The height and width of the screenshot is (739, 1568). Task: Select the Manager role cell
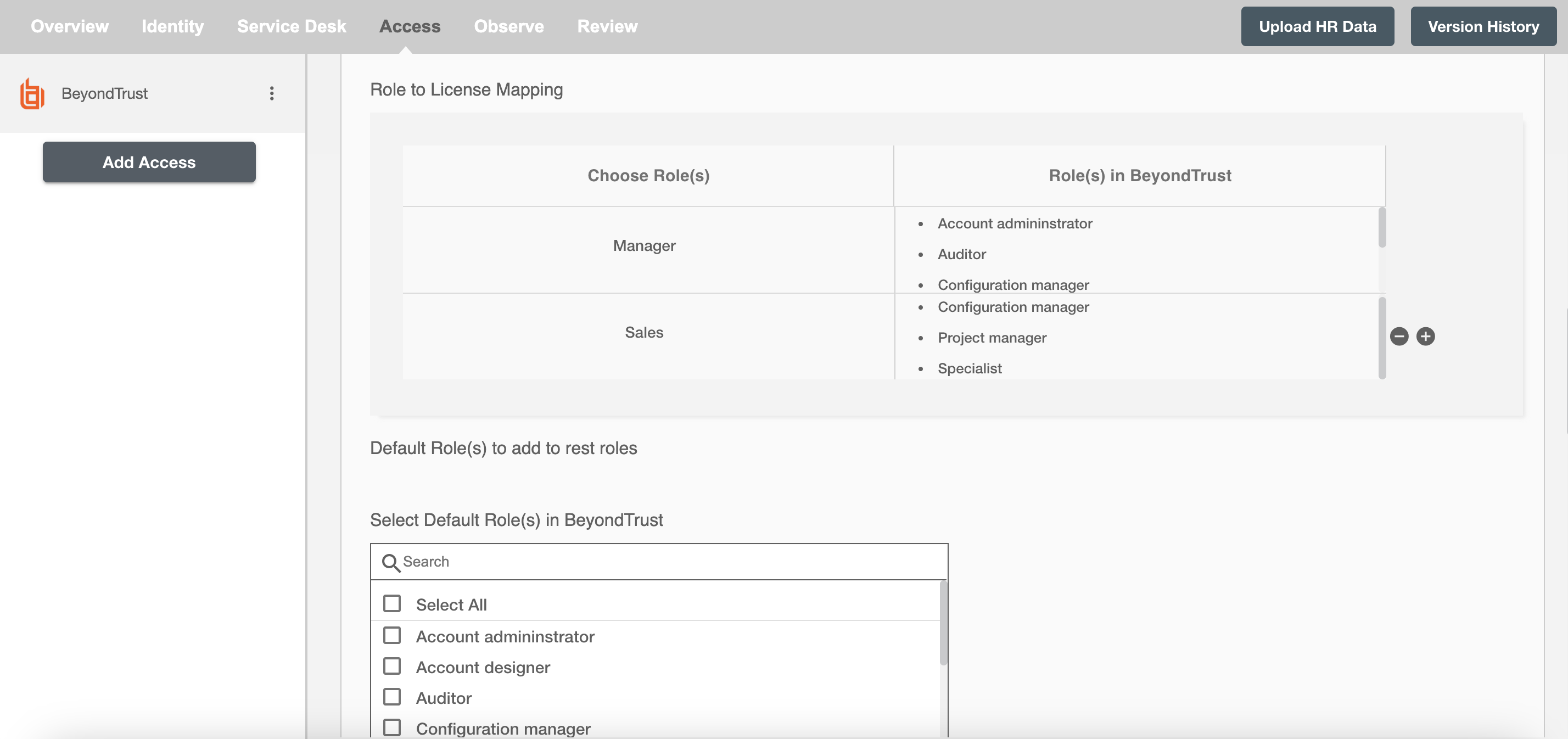(648, 250)
